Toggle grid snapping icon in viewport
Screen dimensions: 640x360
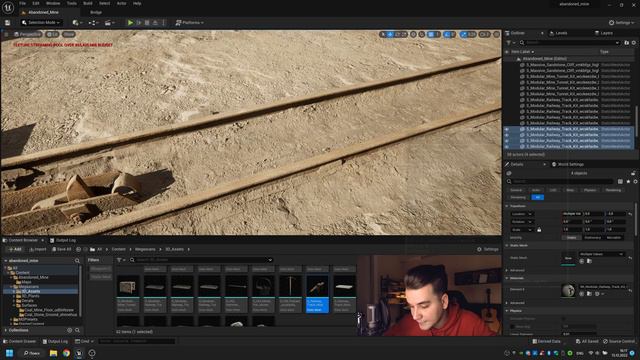(431, 35)
